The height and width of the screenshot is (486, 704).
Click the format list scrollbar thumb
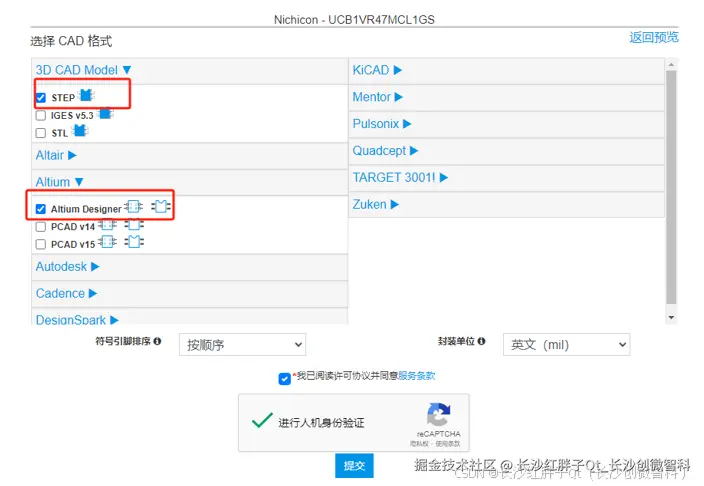tap(671, 187)
